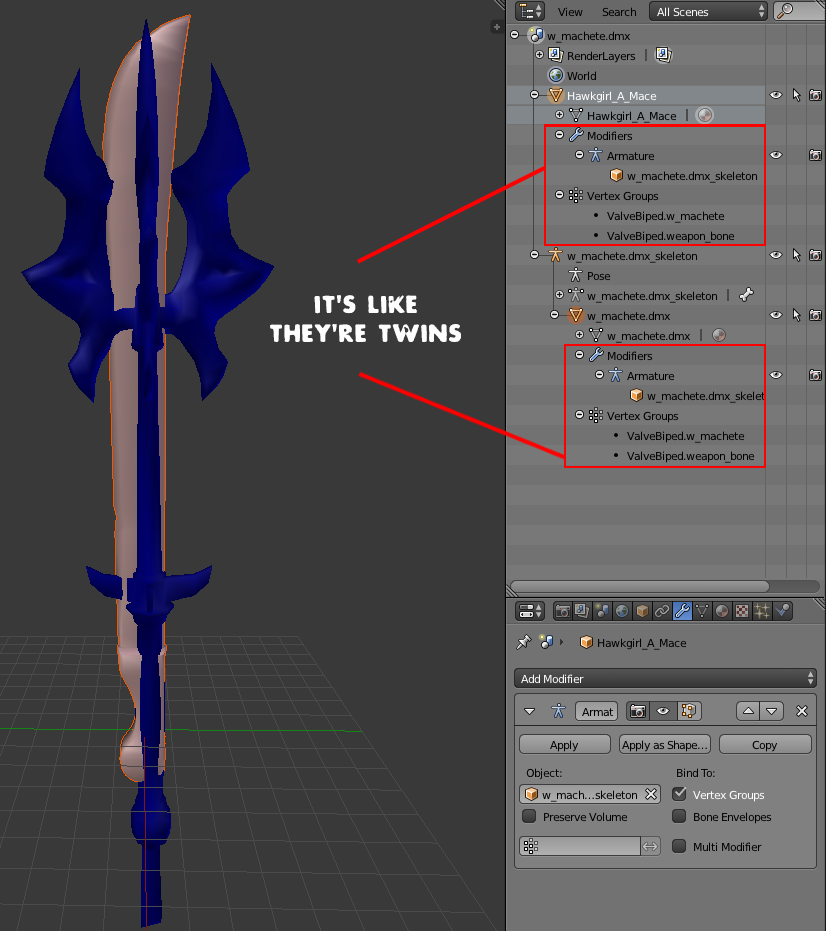Collapse the Hawkgirl_A_Mace object node
This screenshot has height=931, width=826.
[x=534, y=95]
